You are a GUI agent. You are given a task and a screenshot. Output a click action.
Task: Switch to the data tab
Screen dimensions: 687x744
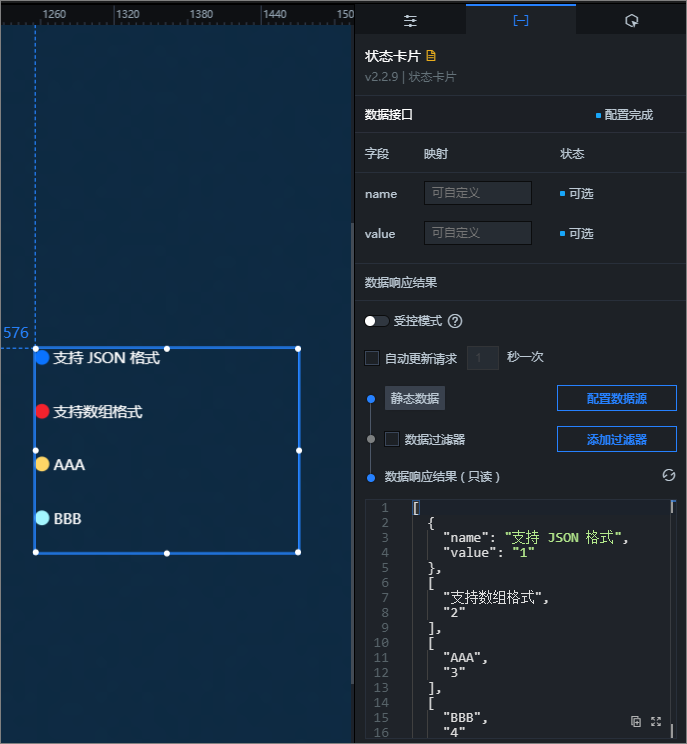click(x=520, y=20)
